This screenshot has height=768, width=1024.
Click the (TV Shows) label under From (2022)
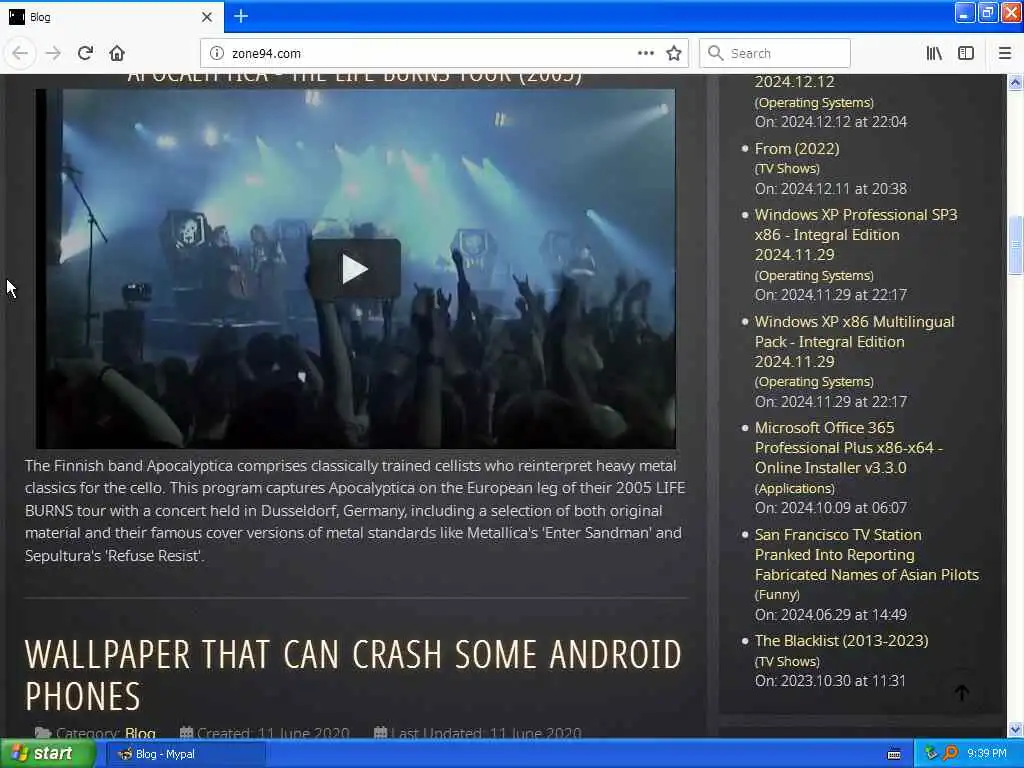coord(787,168)
